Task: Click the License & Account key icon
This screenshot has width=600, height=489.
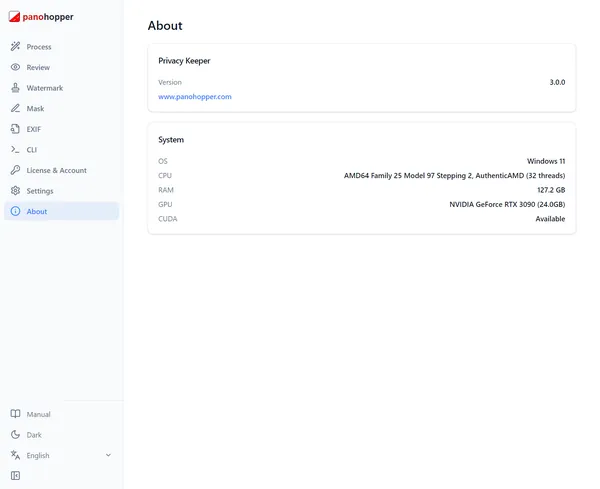Action: [15, 170]
